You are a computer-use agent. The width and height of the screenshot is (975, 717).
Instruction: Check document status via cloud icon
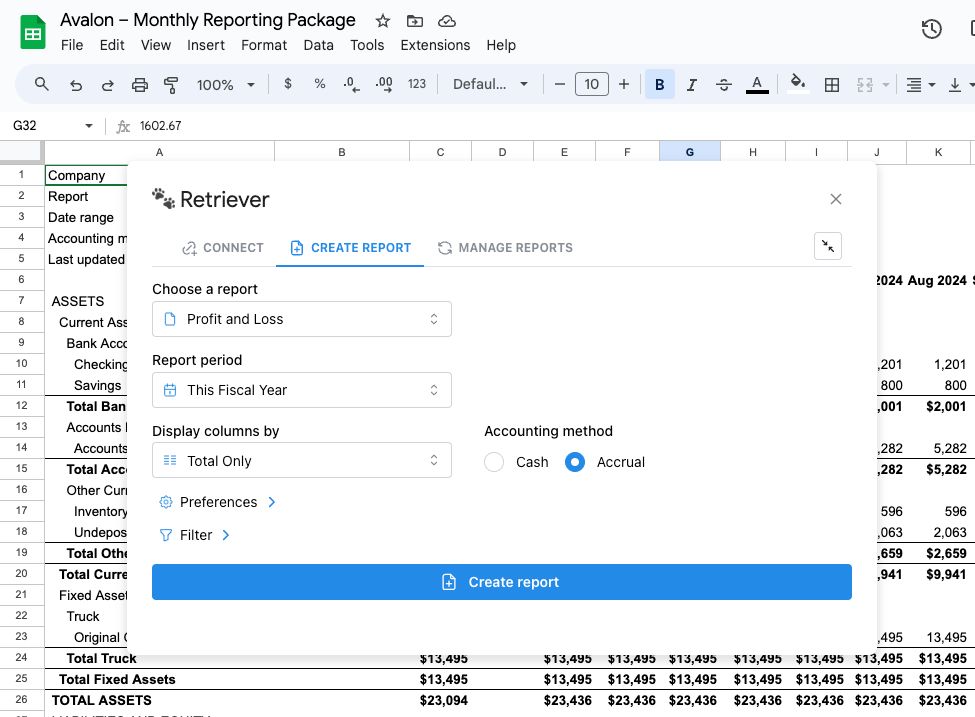(x=447, y=20)
